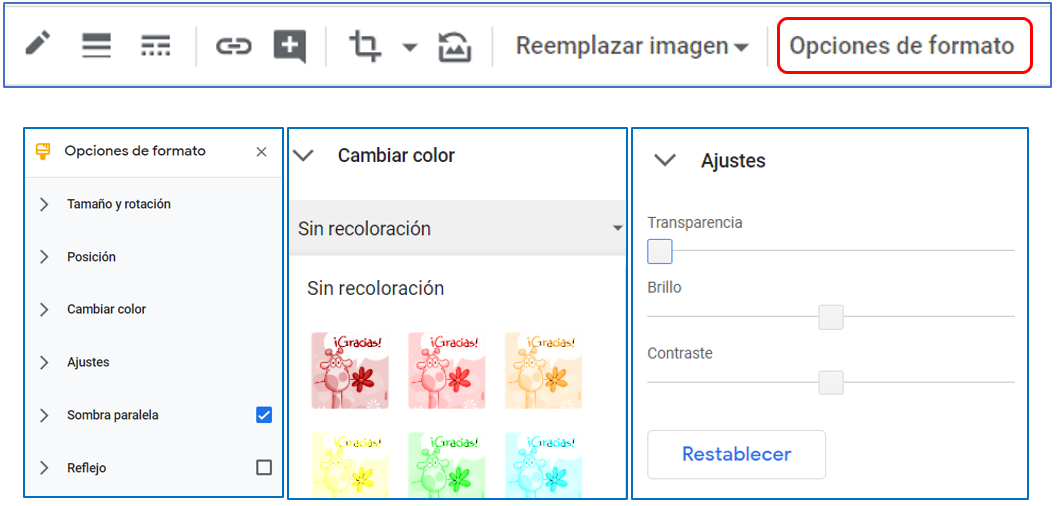Open the Sin recoloración dropdown

[458, 229]
